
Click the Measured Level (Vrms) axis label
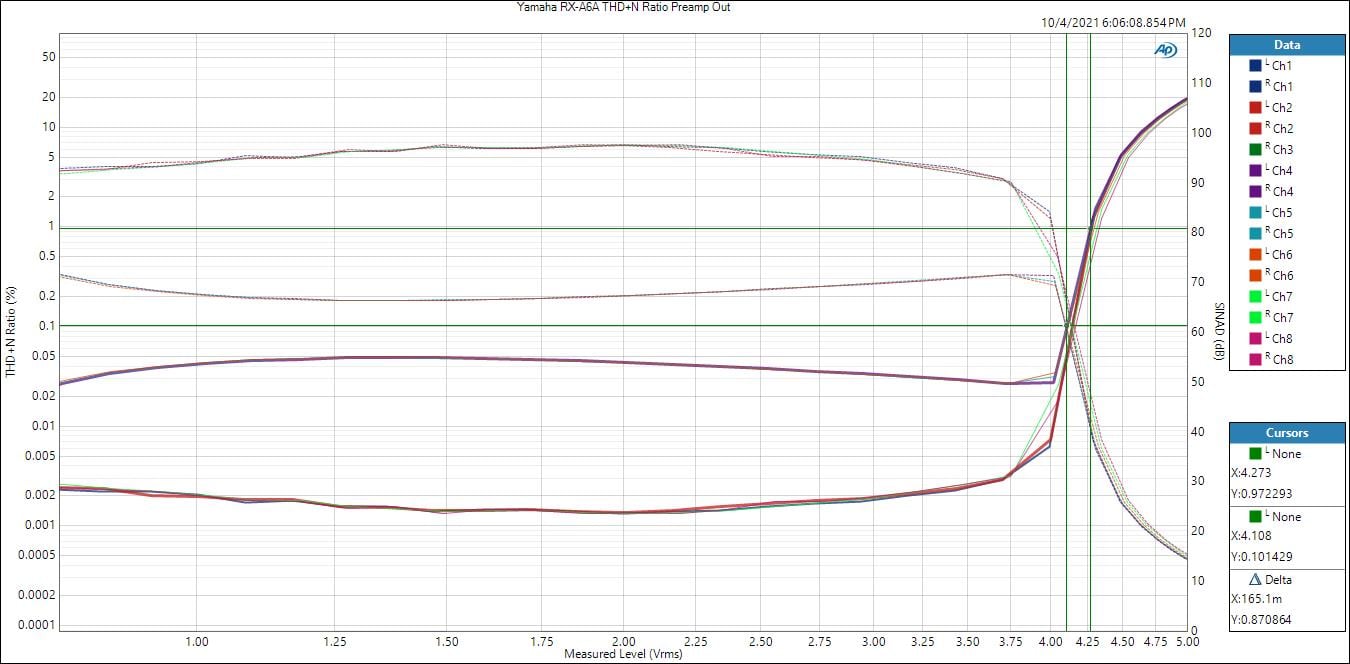tap(623, 654)
